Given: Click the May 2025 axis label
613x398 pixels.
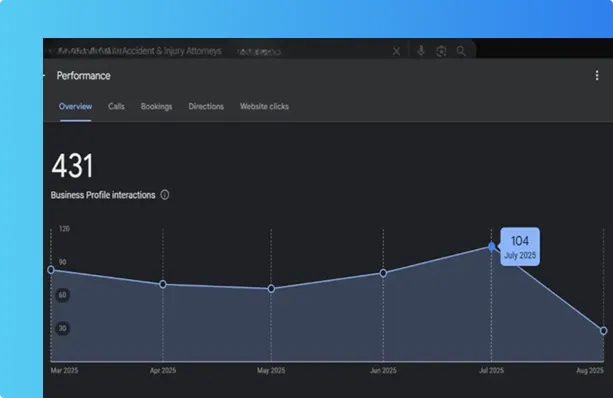Looking at the screenshot, I should pyautogui.click(x=271, y=370).
